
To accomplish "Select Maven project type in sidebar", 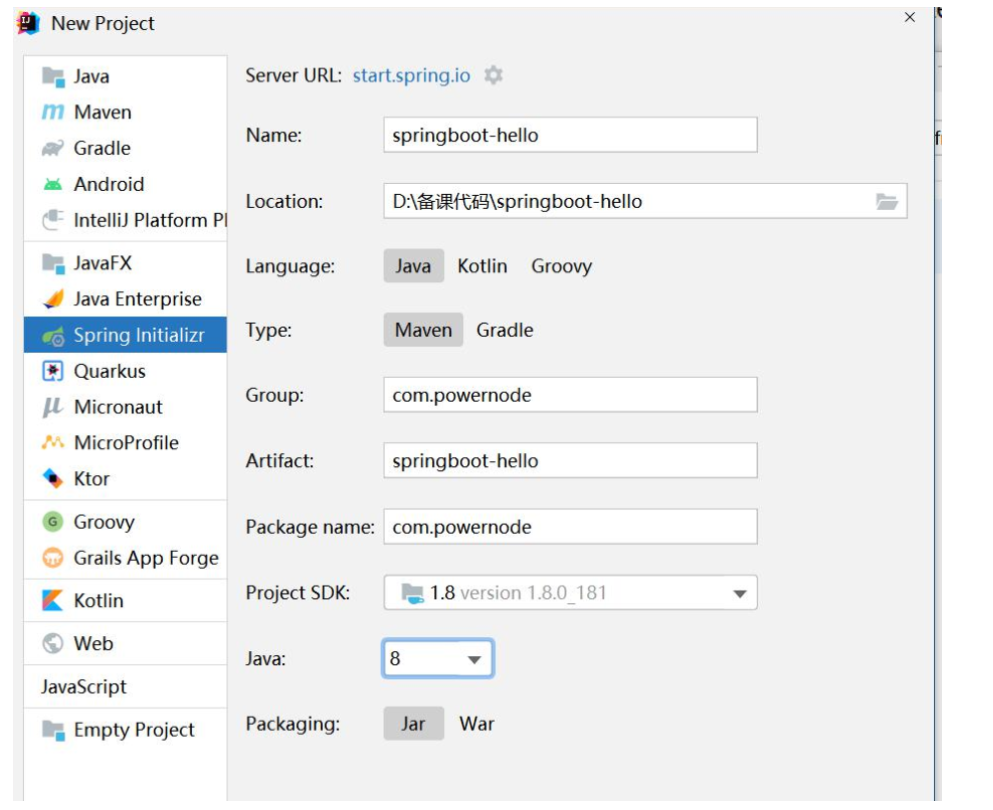I will click(125, 112).
